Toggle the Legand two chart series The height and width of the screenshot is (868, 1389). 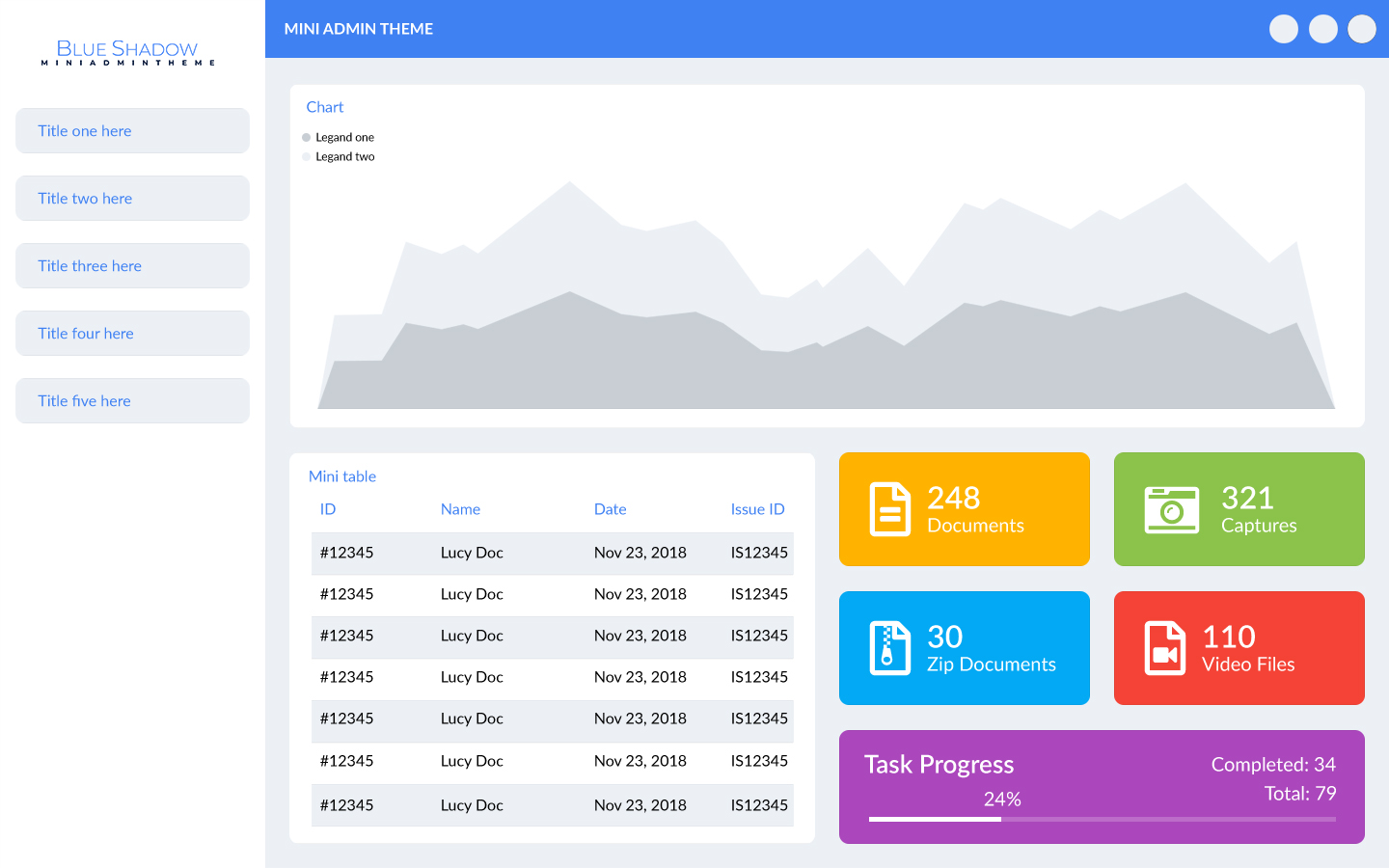pos(339,156)
